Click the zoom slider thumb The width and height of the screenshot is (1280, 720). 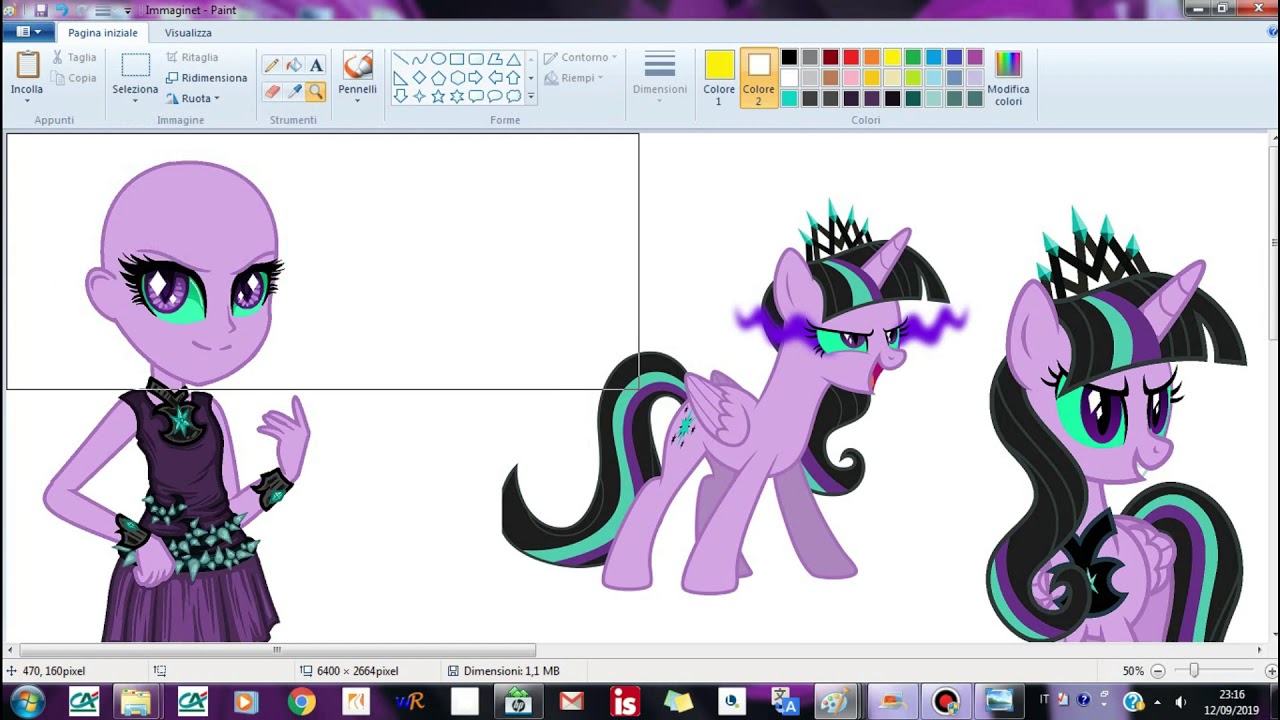click(x=1193, y=671)
